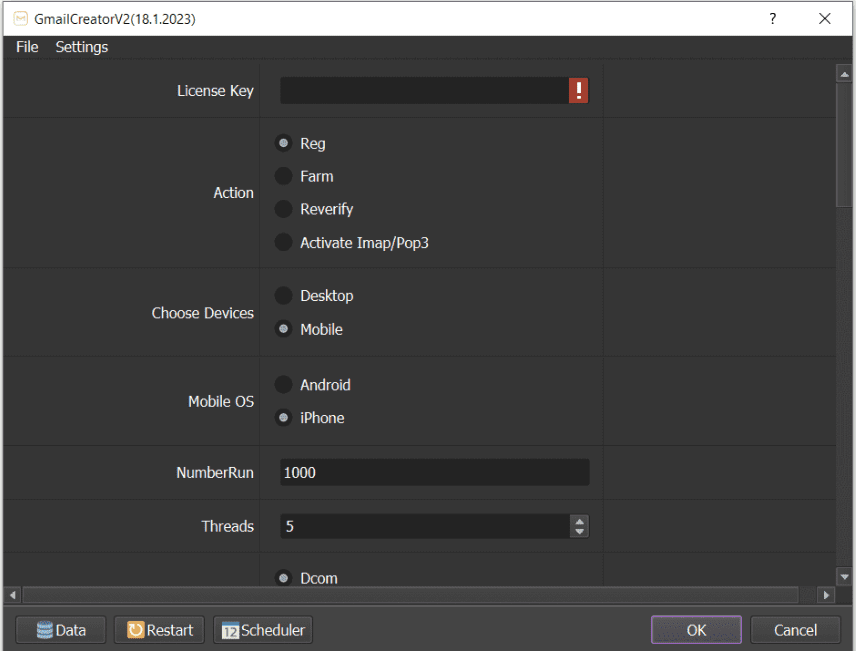Close the GmailCreatorV2 window
Image resolution: width=856 pixels, height=651 pixels.
coord(824,19)
